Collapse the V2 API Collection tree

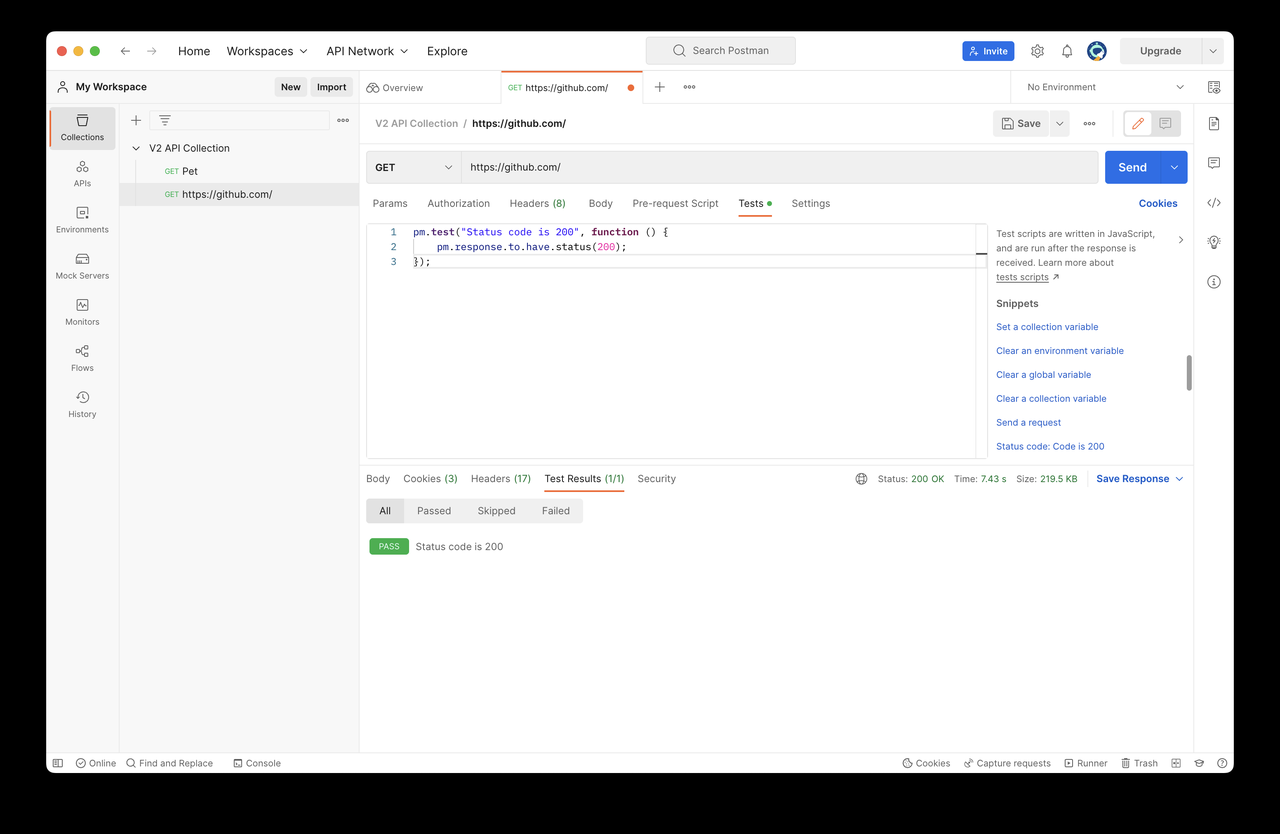coord(136,148)
